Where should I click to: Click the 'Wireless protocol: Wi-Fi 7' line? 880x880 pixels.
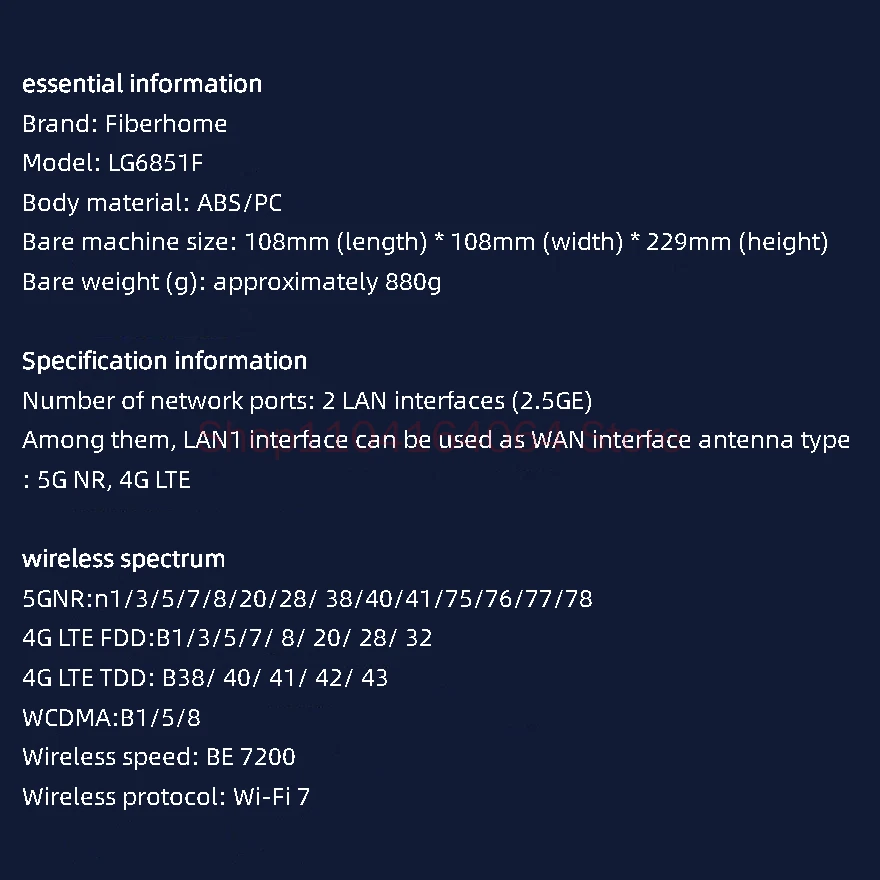coord(166,797)
